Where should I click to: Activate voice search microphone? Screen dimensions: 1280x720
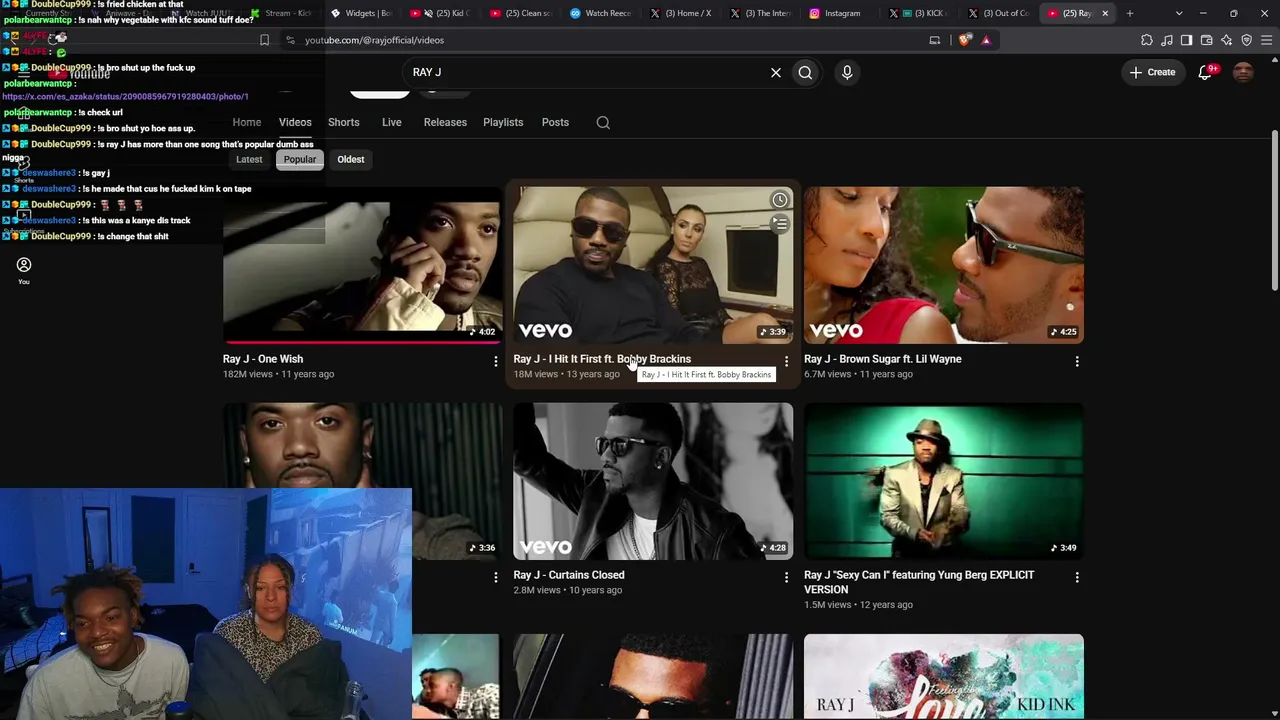(847, 72)
